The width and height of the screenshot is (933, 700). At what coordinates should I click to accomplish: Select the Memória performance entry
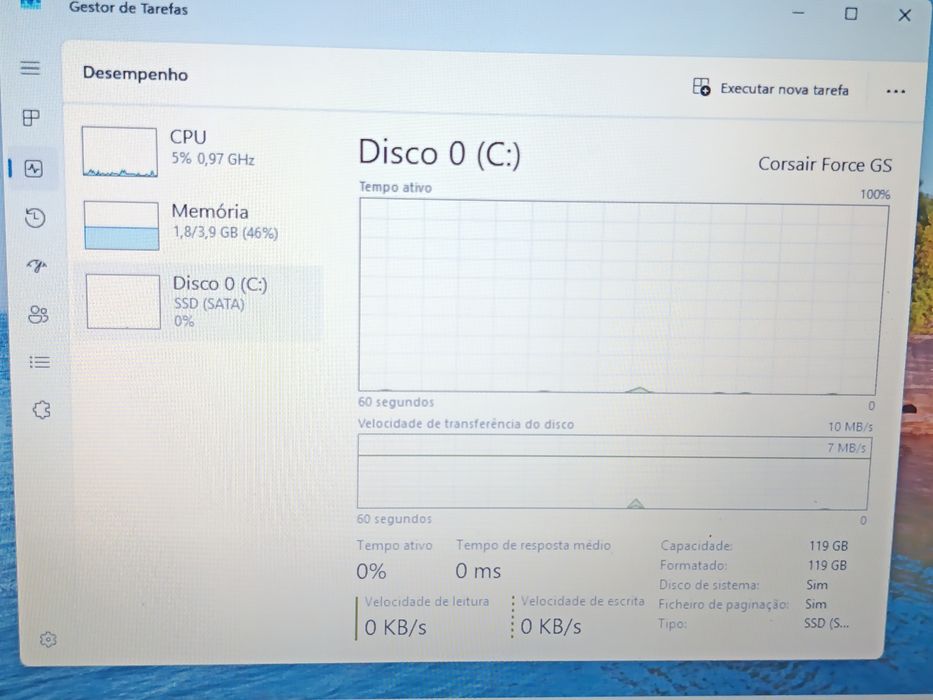point(199,226)
